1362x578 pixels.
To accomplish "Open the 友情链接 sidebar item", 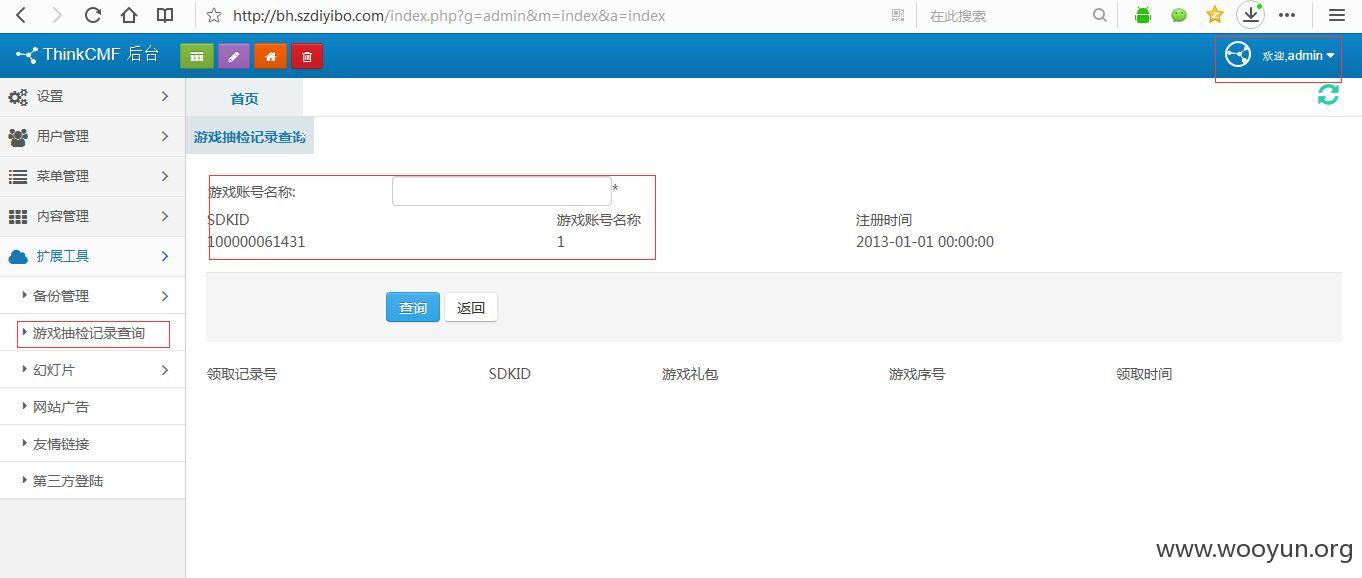I will point(92,444).
